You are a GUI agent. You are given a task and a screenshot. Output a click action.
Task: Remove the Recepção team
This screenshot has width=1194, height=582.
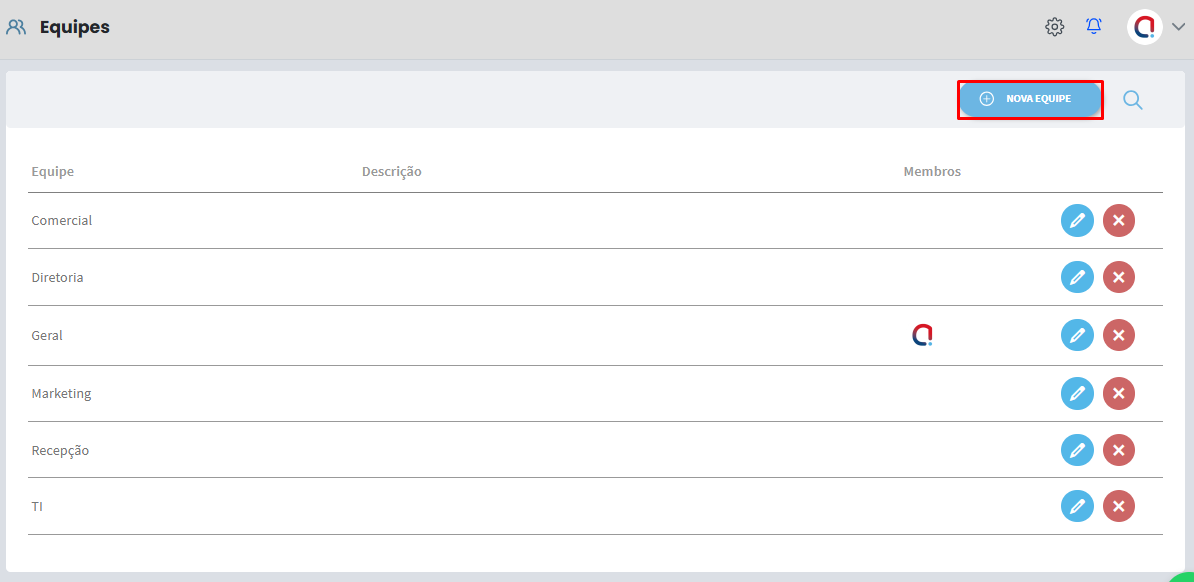(1118, 450)
